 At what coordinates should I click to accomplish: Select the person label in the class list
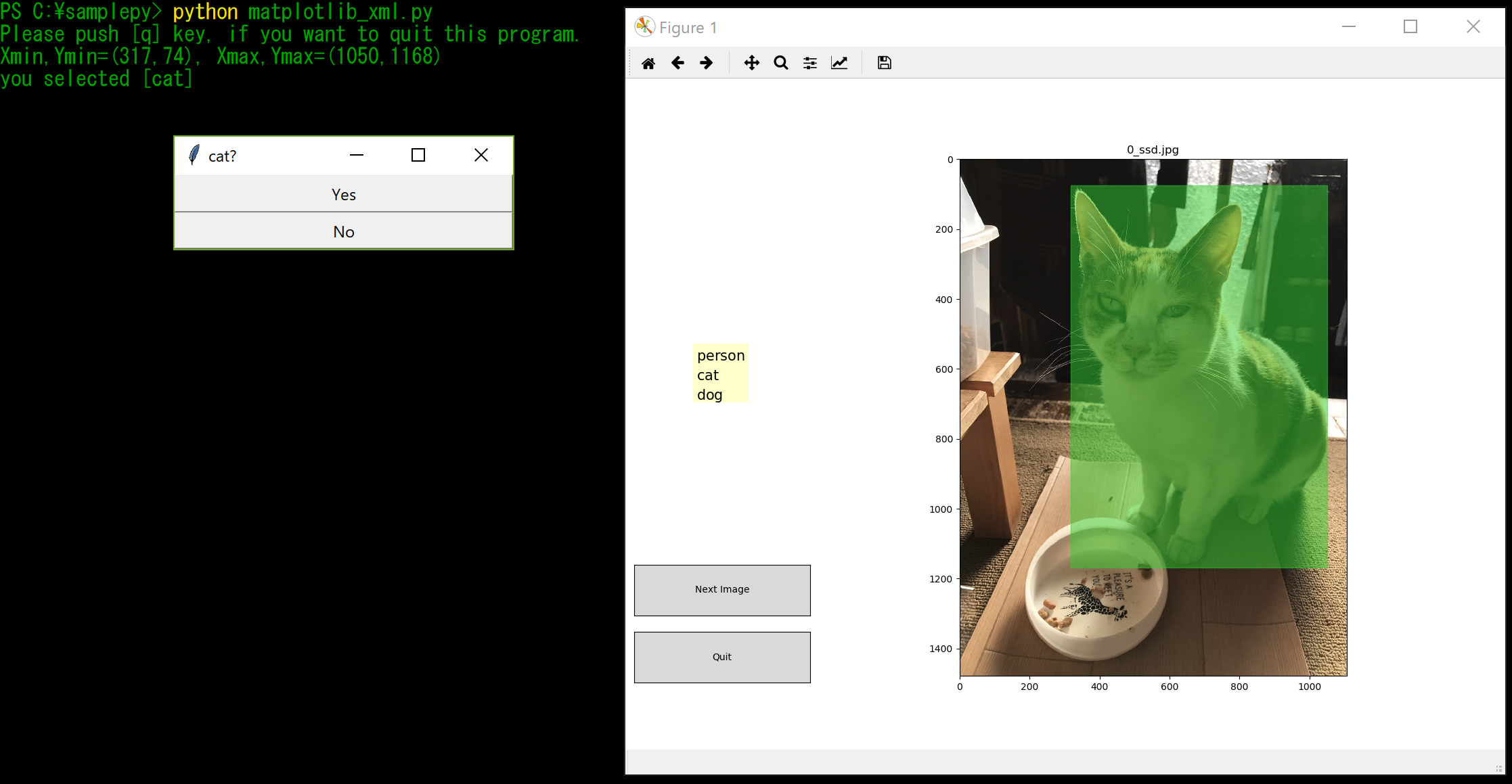[721, 355]
